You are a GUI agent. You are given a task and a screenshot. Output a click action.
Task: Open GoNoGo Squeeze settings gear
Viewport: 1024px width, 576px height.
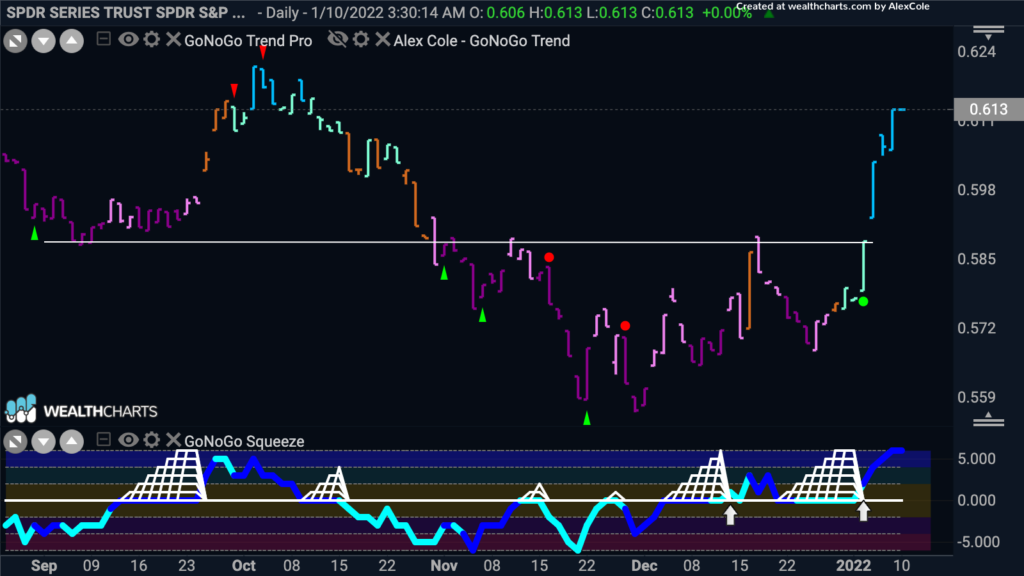[x=152, y=440]
